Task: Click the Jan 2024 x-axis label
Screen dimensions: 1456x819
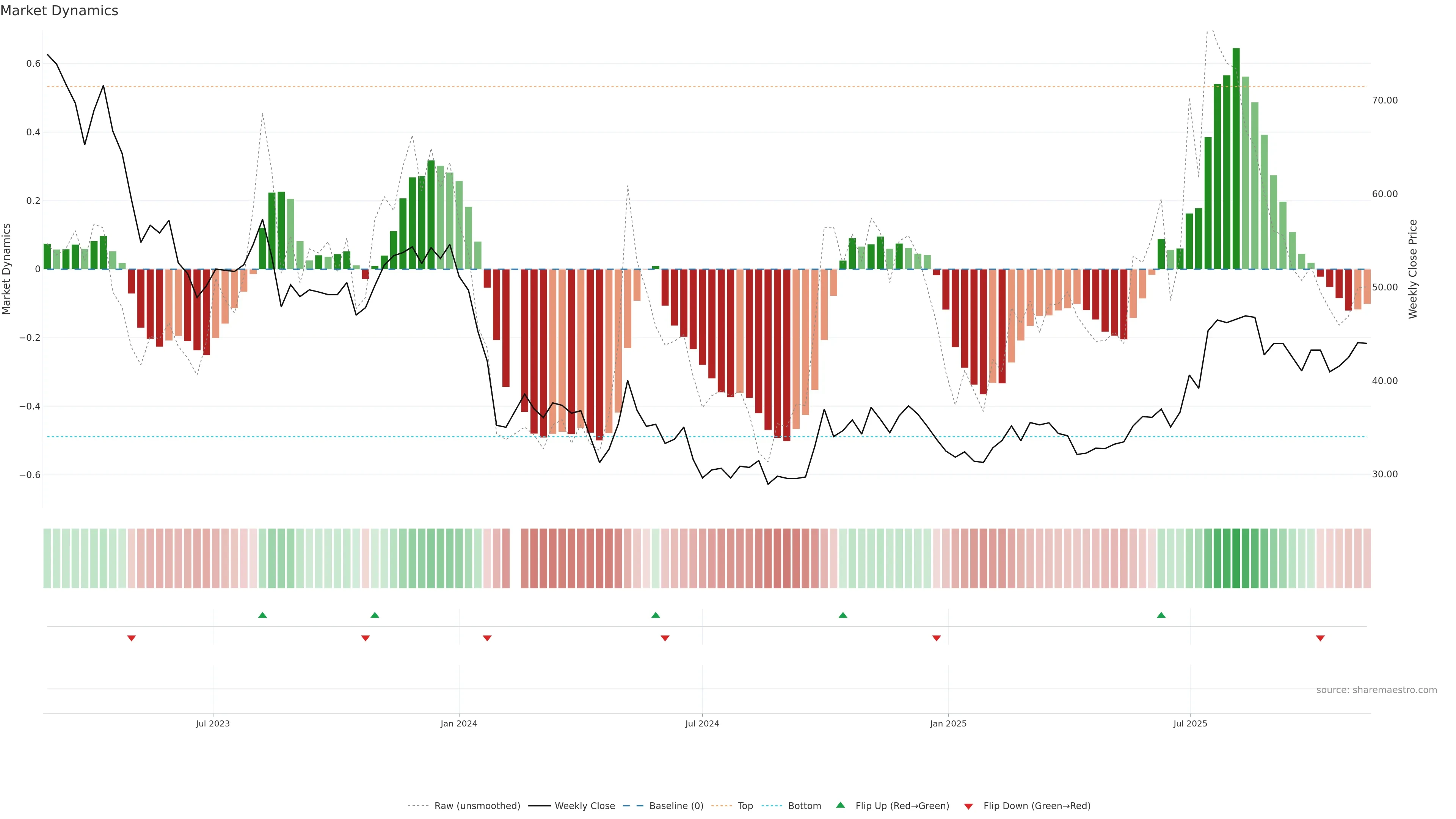Action: [x=458, y=723]
